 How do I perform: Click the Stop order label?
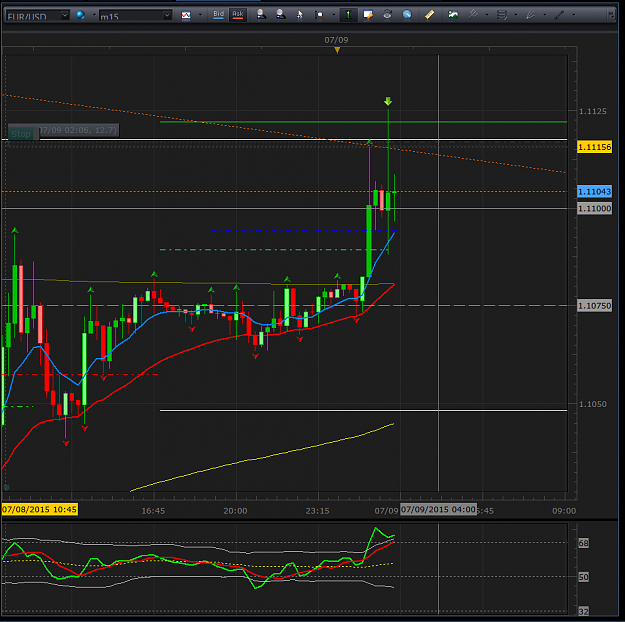click(x=21, y=134)
